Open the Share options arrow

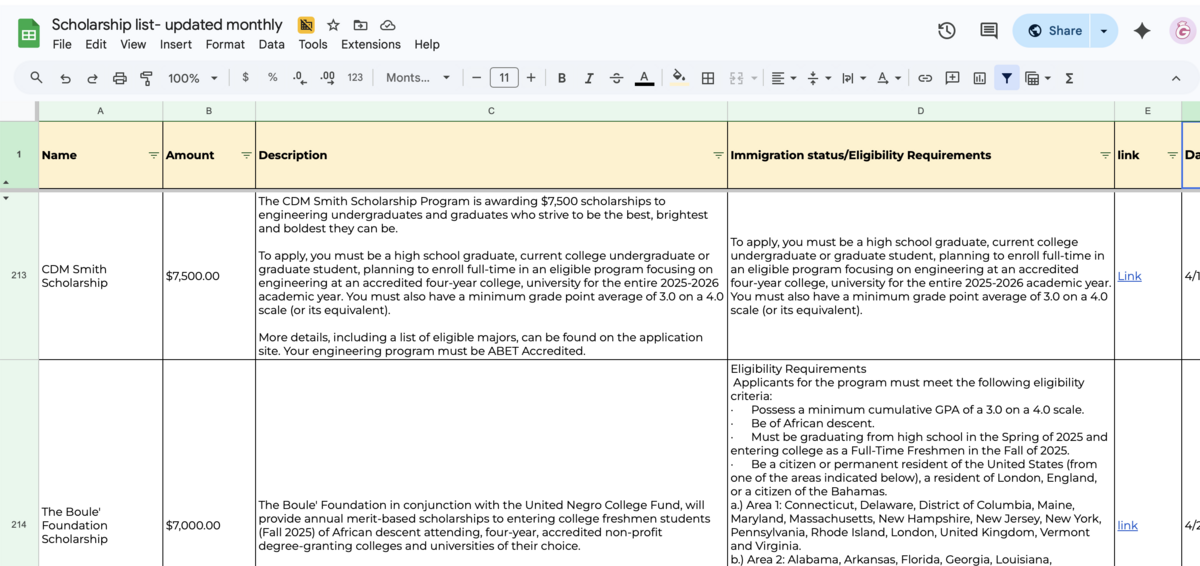coord(1104,31)
